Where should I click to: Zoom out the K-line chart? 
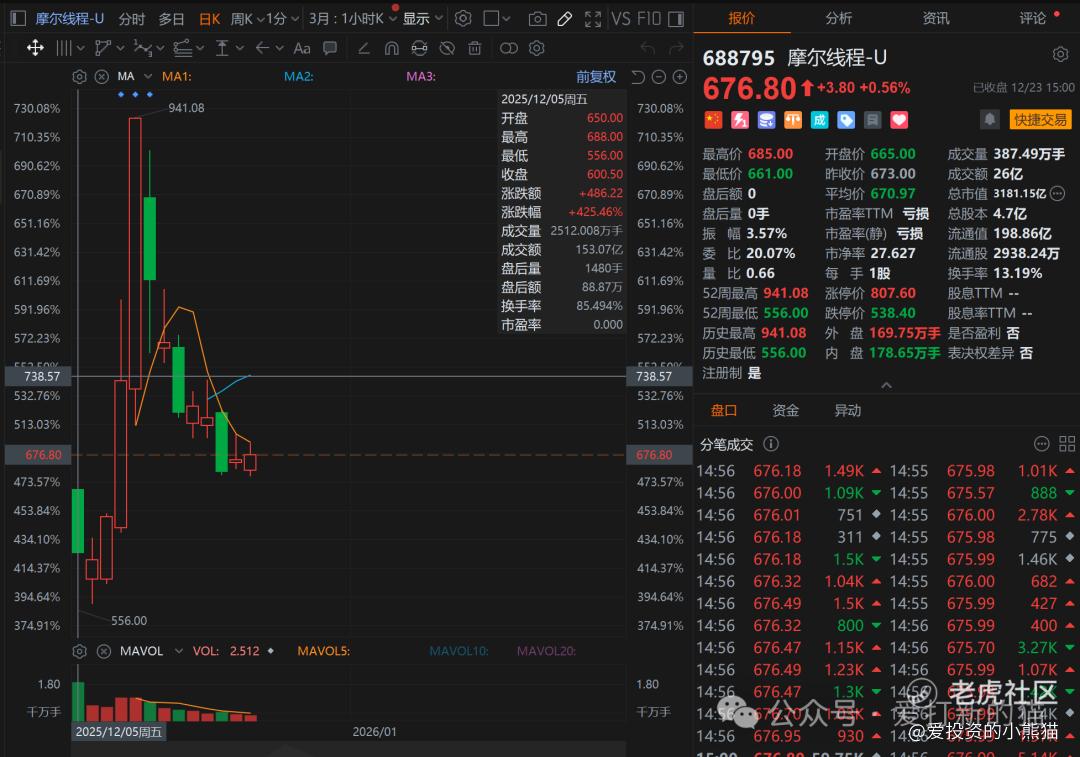point(658,76)
